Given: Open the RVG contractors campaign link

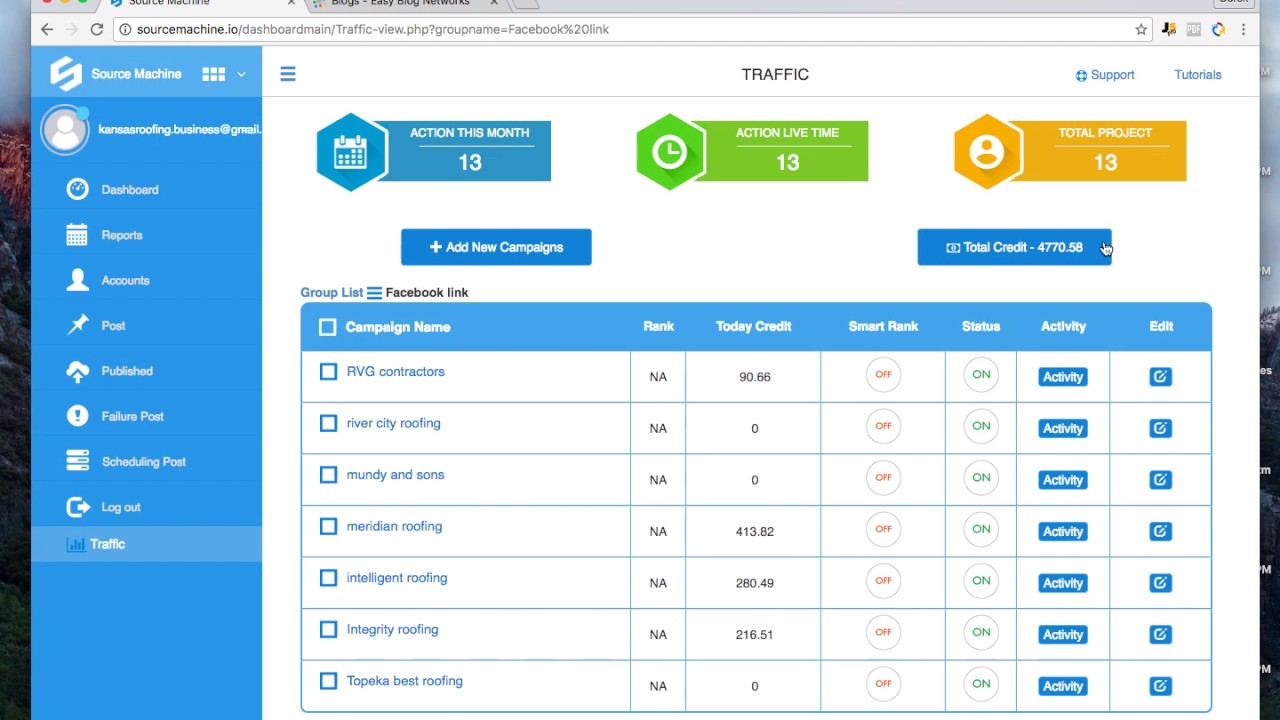Looking at the screenshot, I should [x=395, y=372].
